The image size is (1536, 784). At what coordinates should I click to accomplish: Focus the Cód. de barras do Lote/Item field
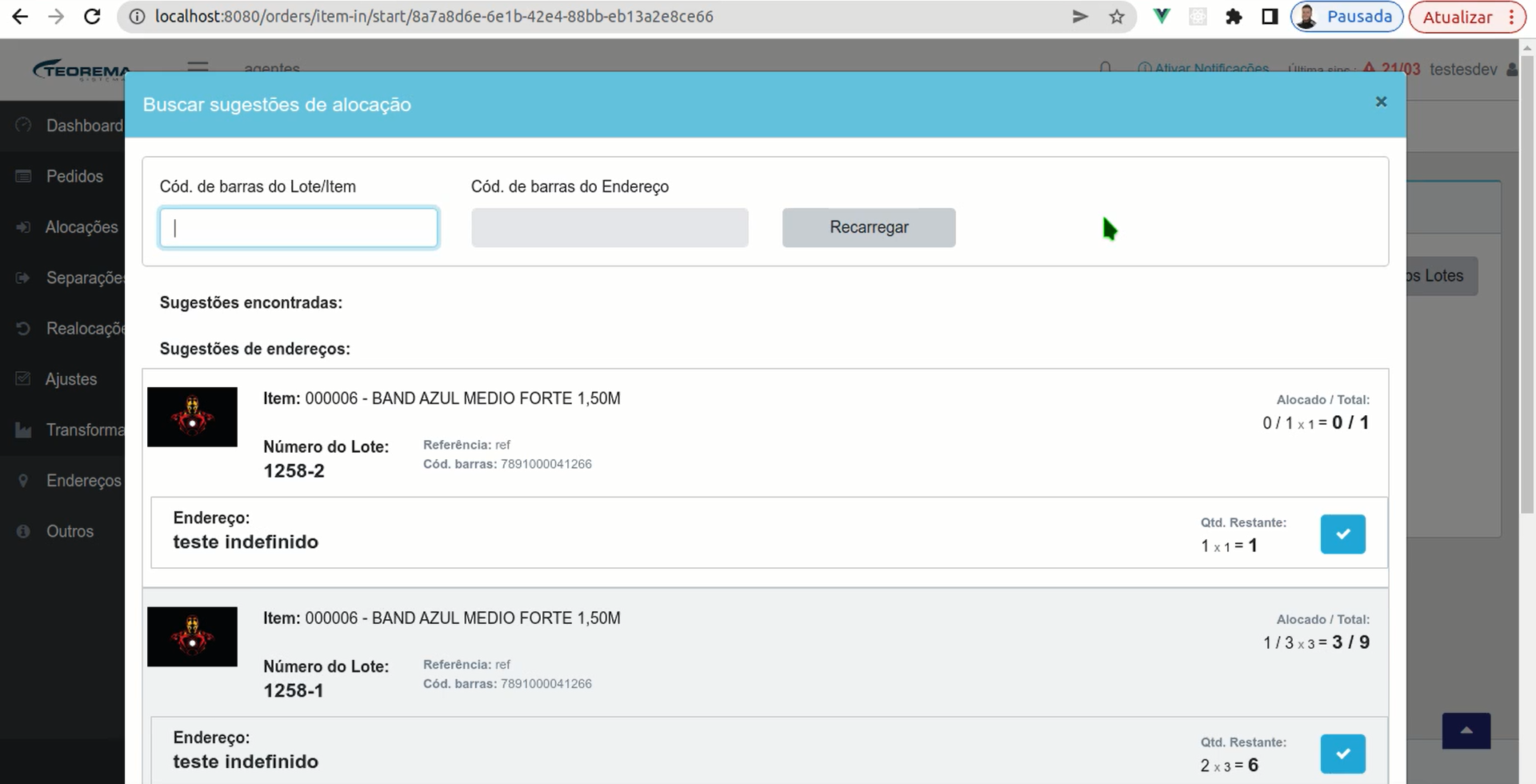tap(298, 228)
